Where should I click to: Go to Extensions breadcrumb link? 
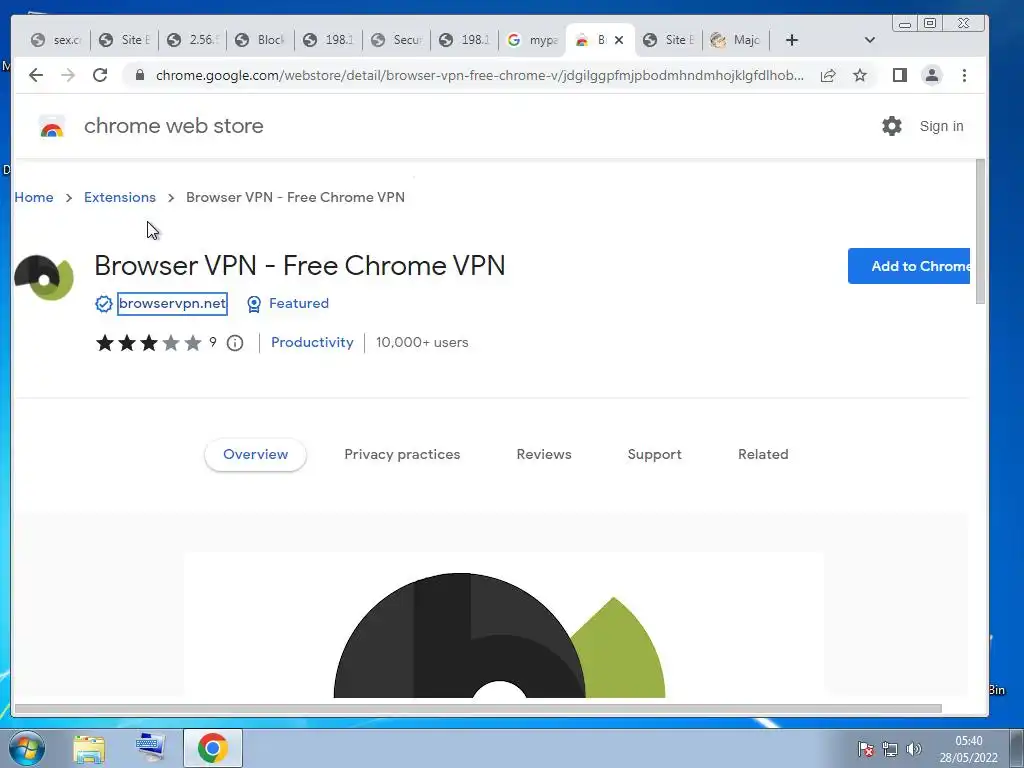tap(120, 197)
